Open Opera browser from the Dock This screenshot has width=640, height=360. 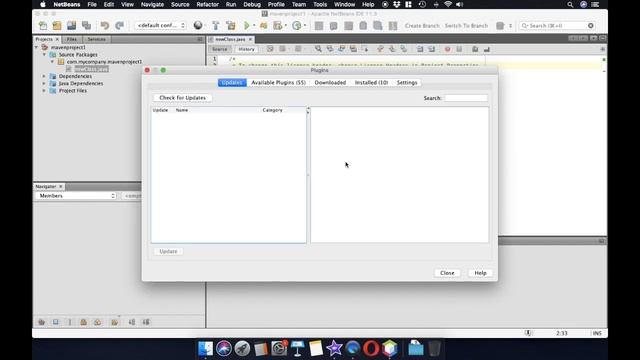click(x=371, y=349)
